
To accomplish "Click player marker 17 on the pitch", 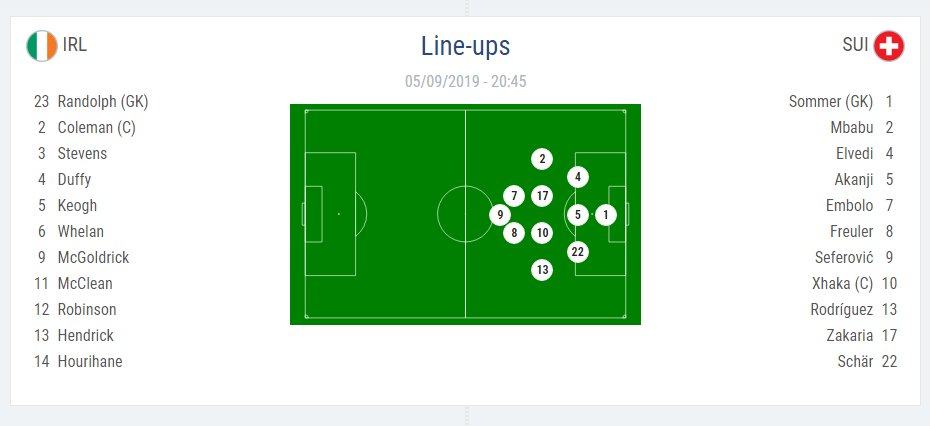I will click(542, 196).
